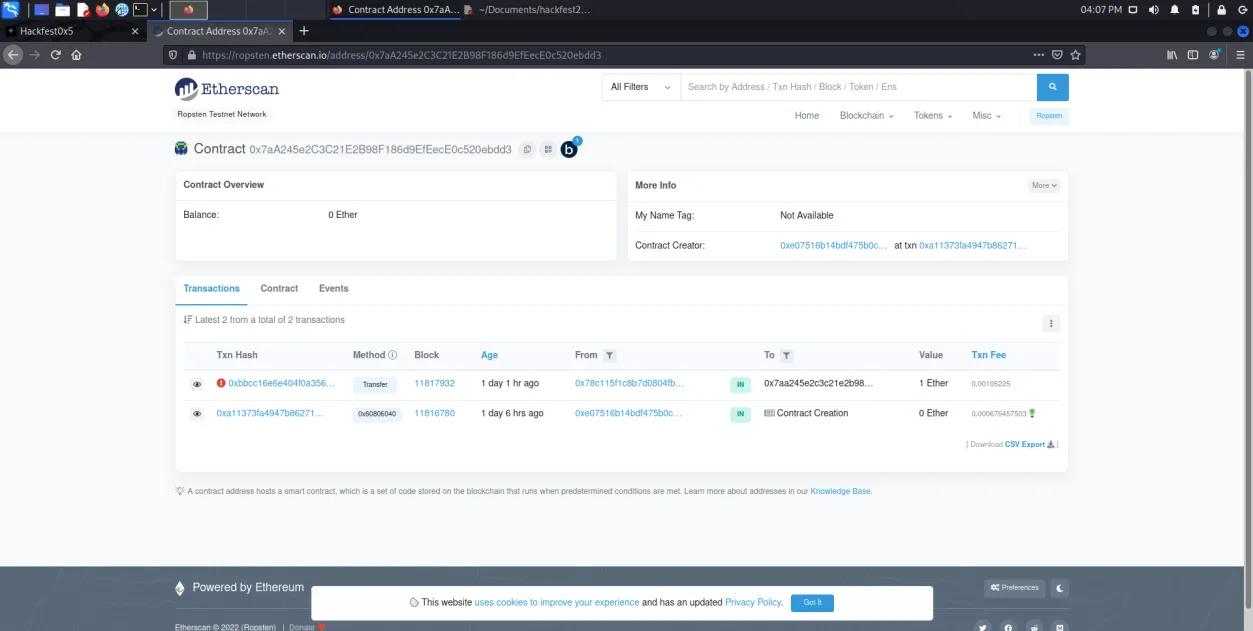Switch to the Events tab
This screenshot has width=1253, height=631.
333,288
